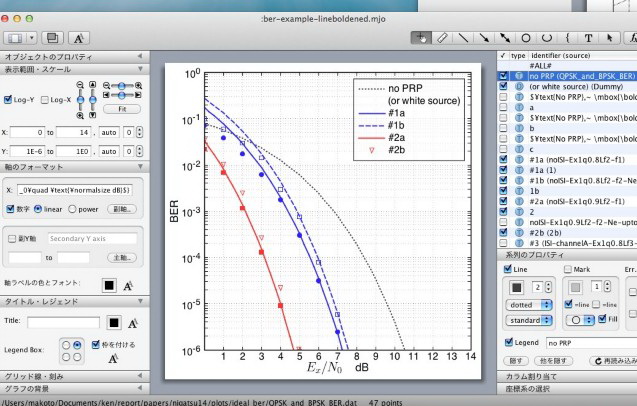The width and height of the screenshot is (637, 406).
Task: Enable the Log-X checkbox
Action: 45,100
